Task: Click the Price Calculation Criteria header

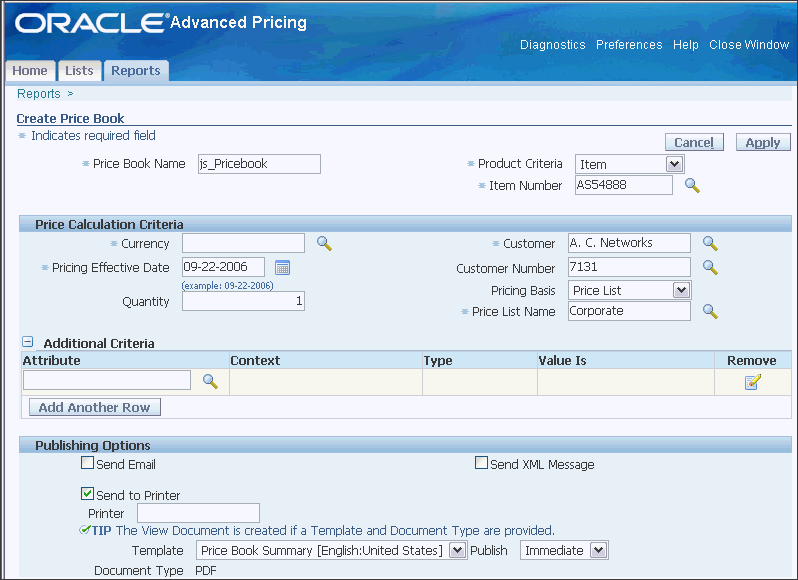Action: [x=109, y=224]
